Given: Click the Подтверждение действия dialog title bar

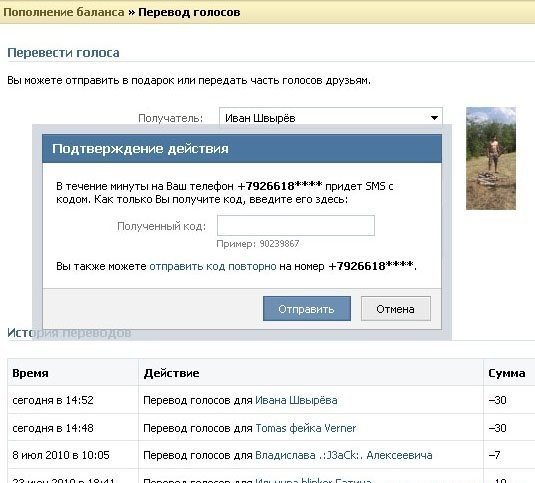Looking at the screenshot, I should pyautogui.click(x=242, y=149).
